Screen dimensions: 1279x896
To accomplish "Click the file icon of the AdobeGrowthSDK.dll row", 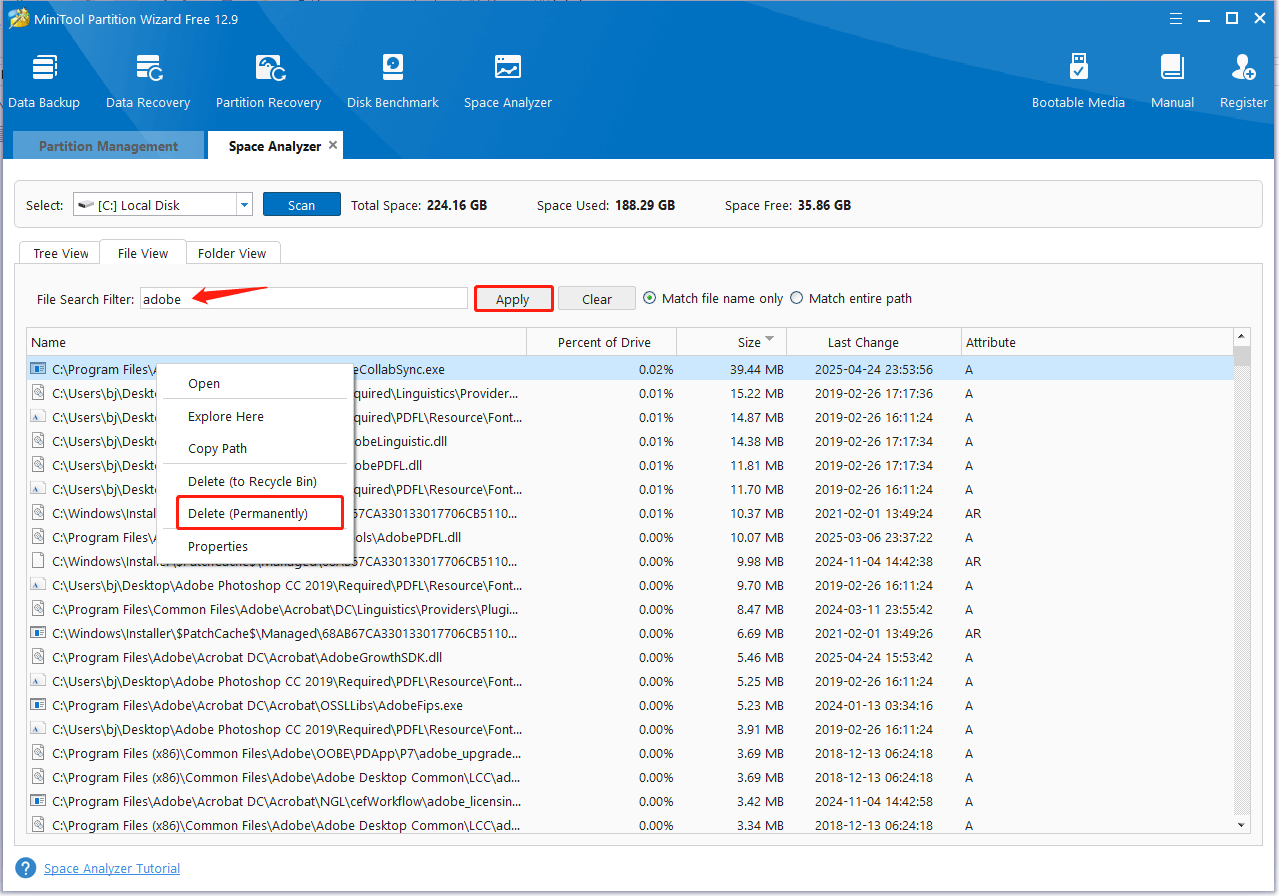I will (38, 657).
